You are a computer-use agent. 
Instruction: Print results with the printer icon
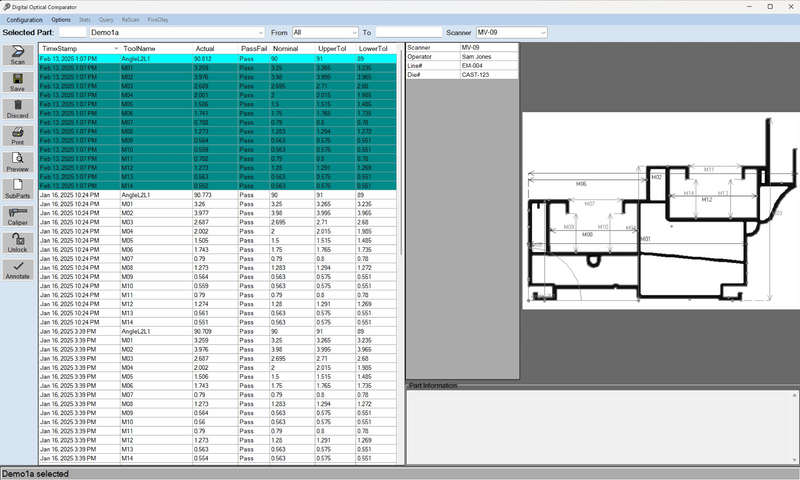18,135
